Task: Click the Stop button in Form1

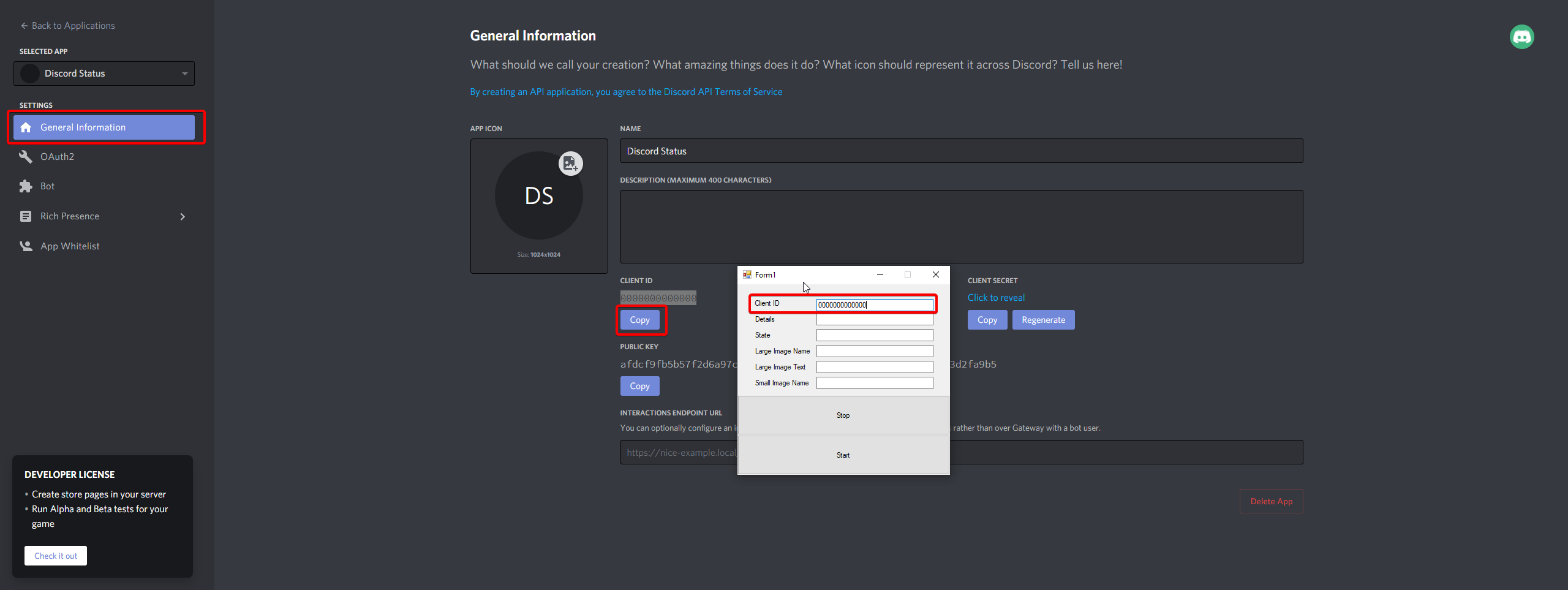Action: (843, 415)
